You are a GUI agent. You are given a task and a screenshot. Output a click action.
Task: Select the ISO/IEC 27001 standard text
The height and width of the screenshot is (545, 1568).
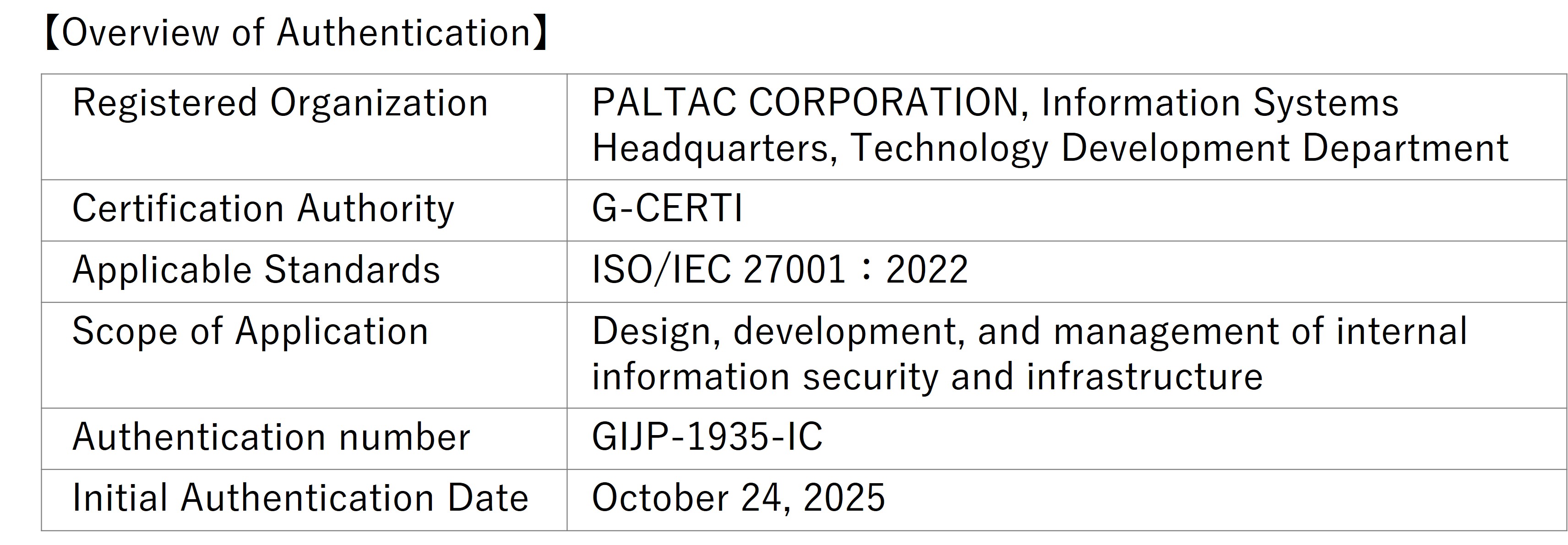pyautogui.click(x=718, y=270)
